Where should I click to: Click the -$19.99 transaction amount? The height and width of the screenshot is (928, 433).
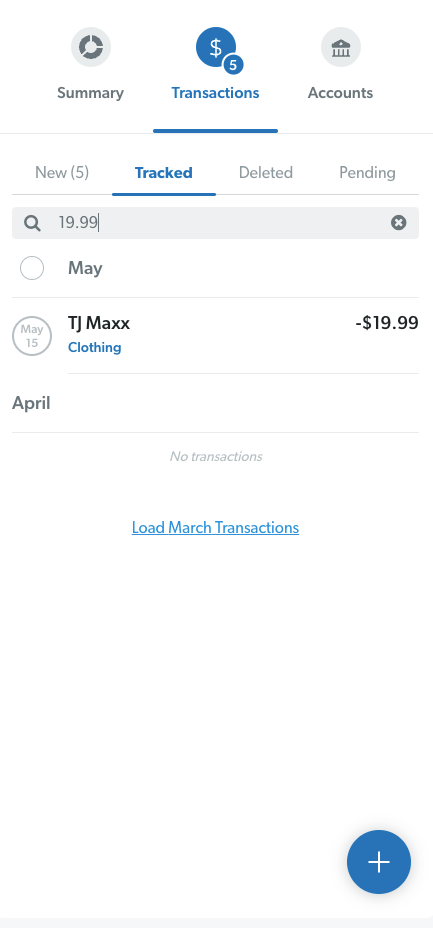[387, 323]
